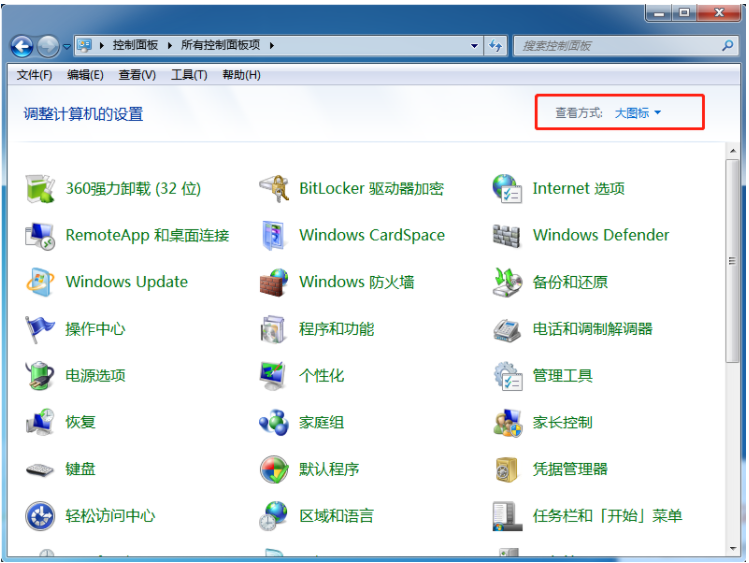Expand the 控制面板 breadcrumb arrow
Viewport: 749px width, 563px height.
172,46
